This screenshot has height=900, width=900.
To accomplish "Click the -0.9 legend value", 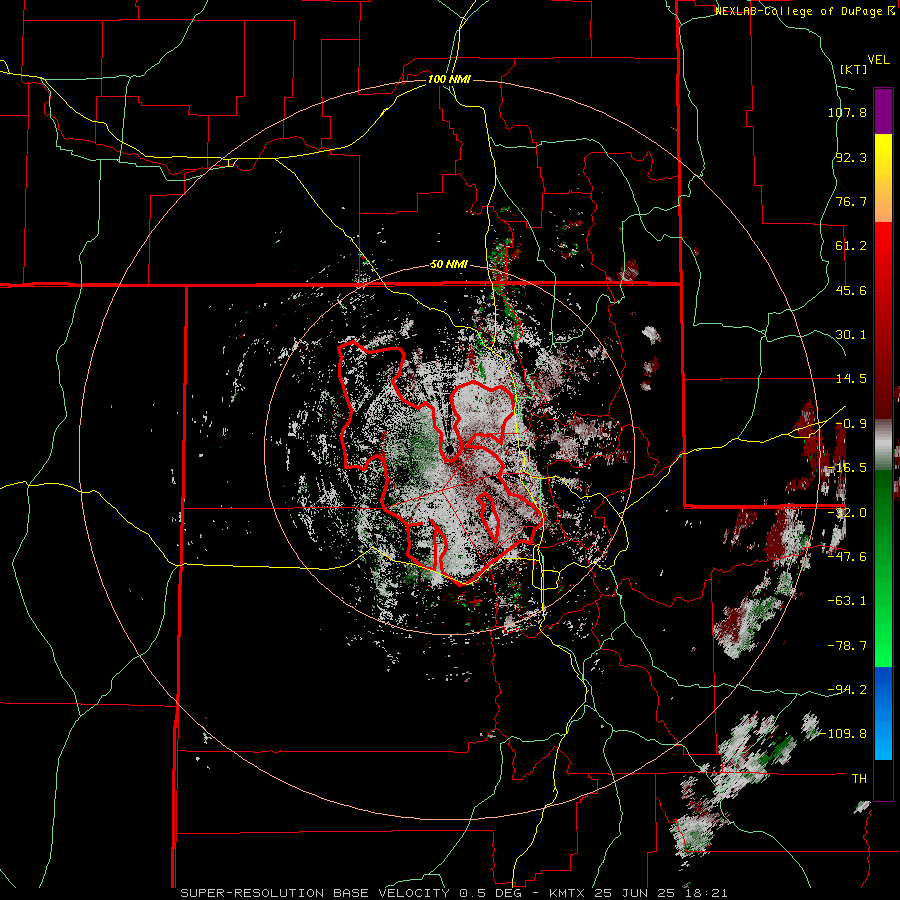I will 851,424.
